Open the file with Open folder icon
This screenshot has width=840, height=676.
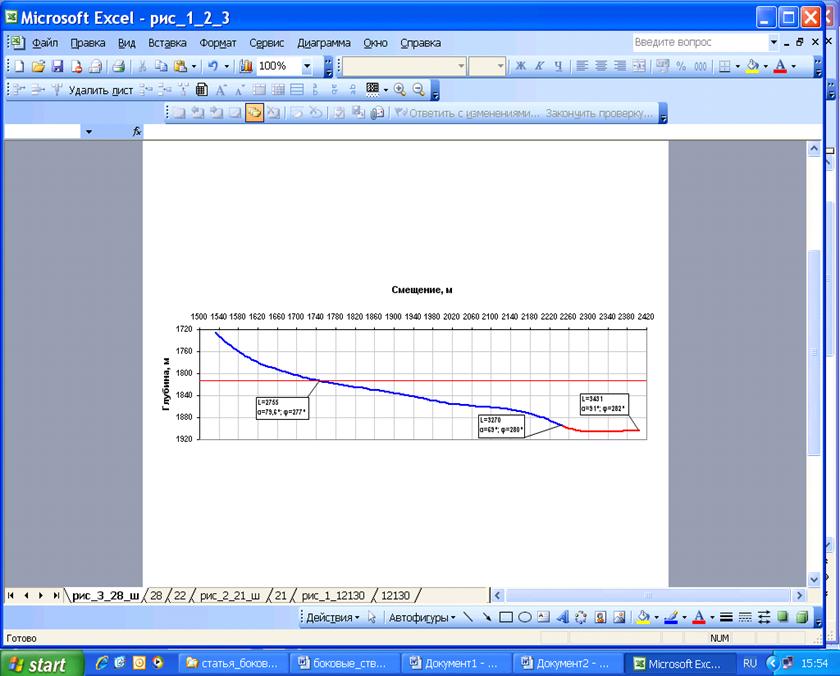click(38, 66)
